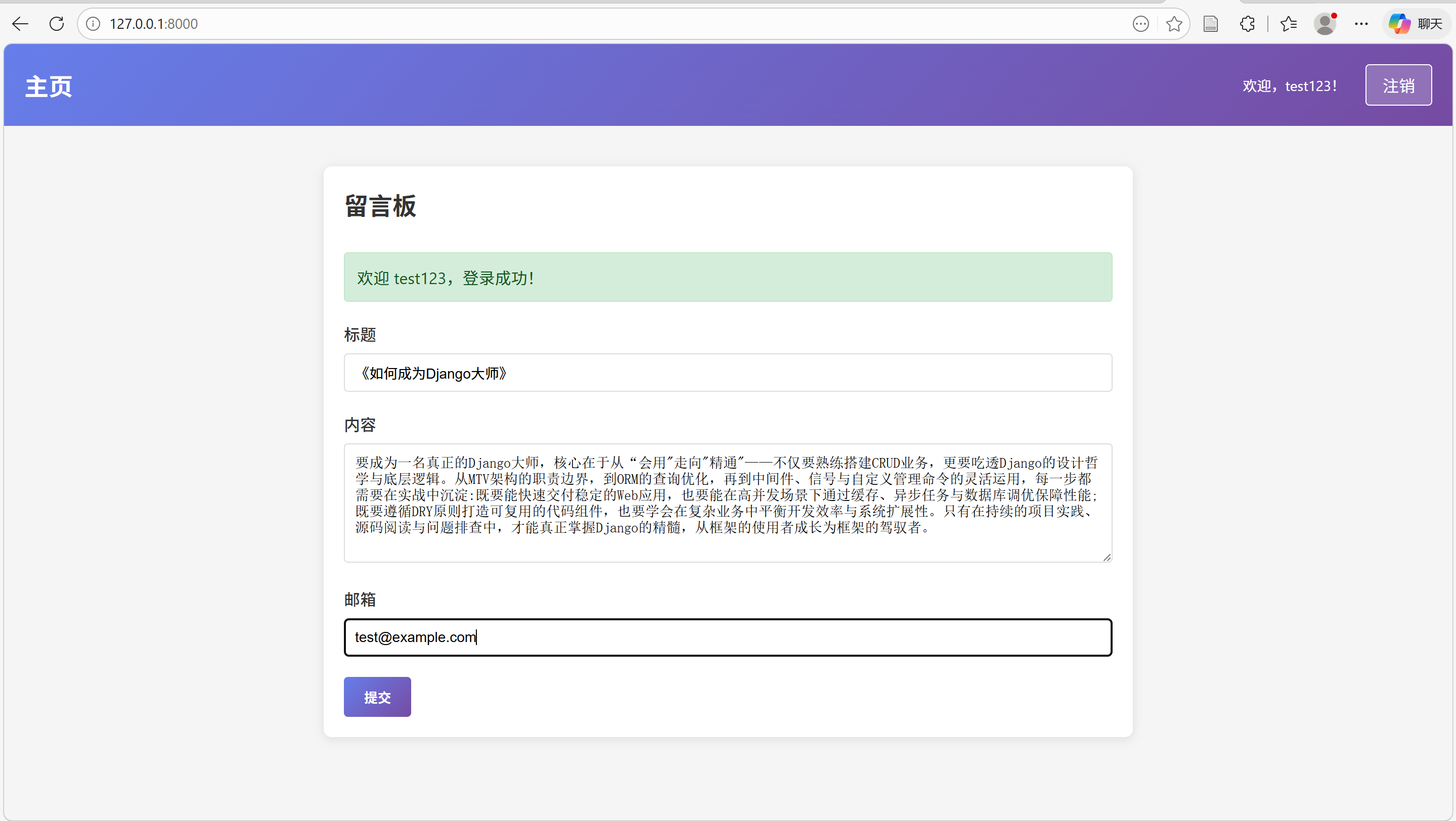Open the user profile avatar
The width and height of the screenshot is (1456, 821).
tap(1325, 24)
